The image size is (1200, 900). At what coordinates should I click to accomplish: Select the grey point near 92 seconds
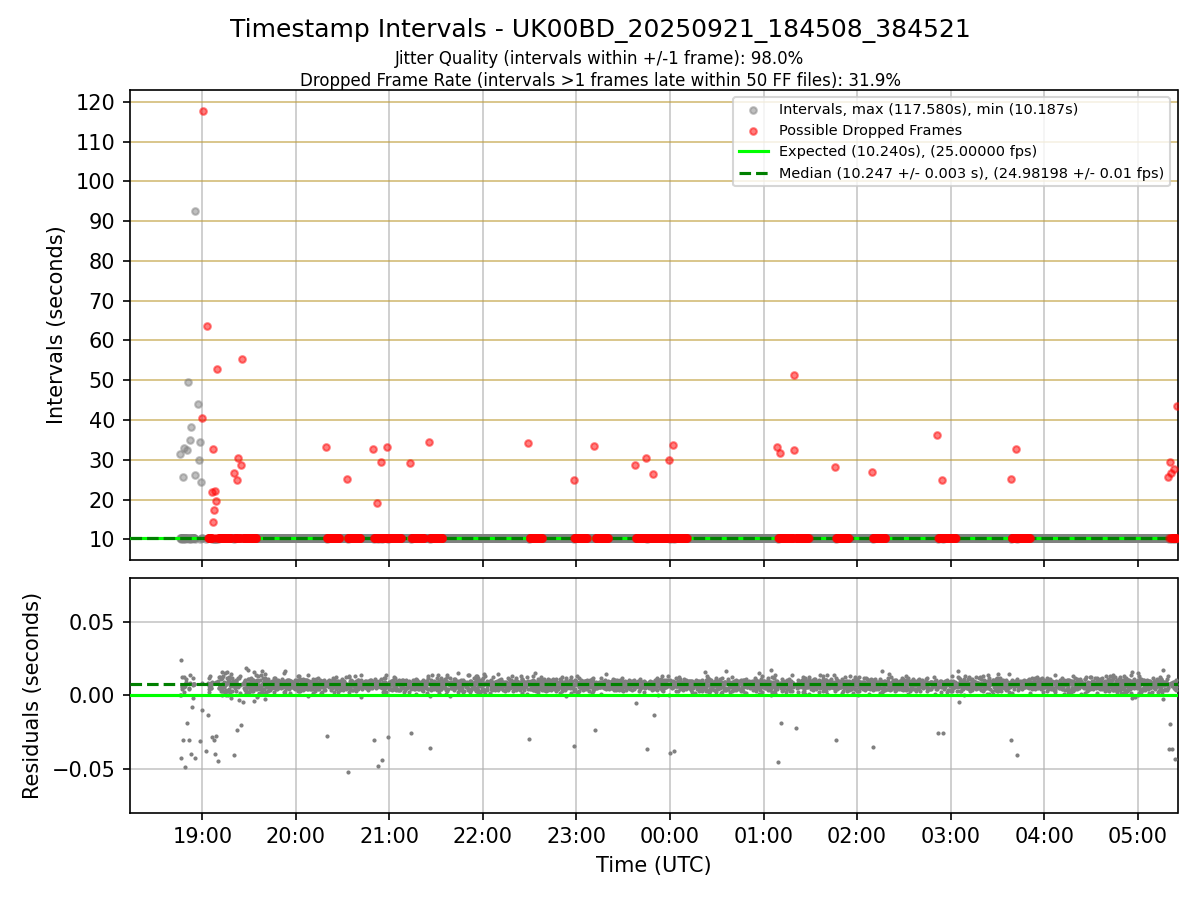pos(195,211)
